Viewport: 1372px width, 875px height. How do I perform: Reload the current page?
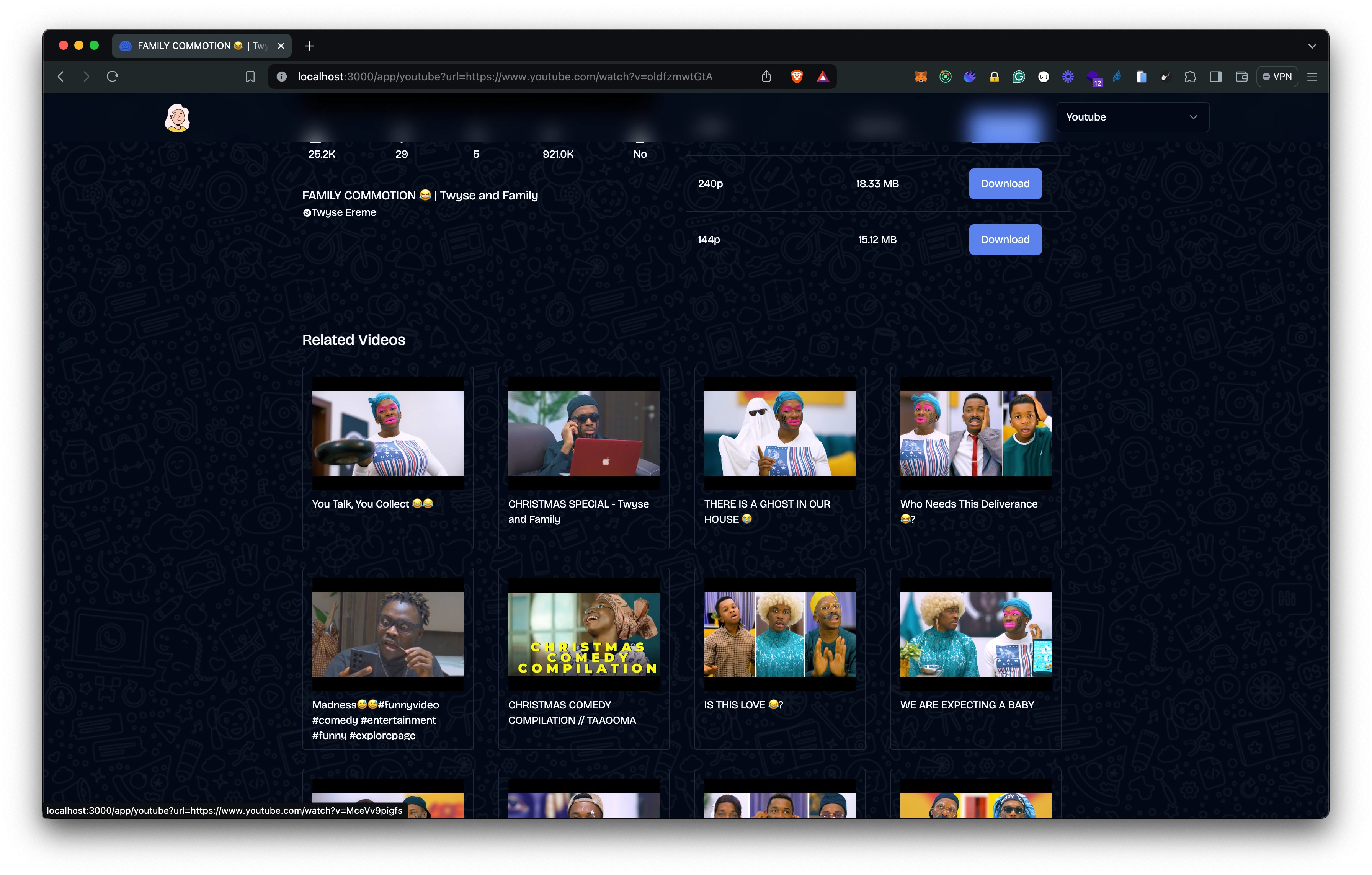pos(112,76)
